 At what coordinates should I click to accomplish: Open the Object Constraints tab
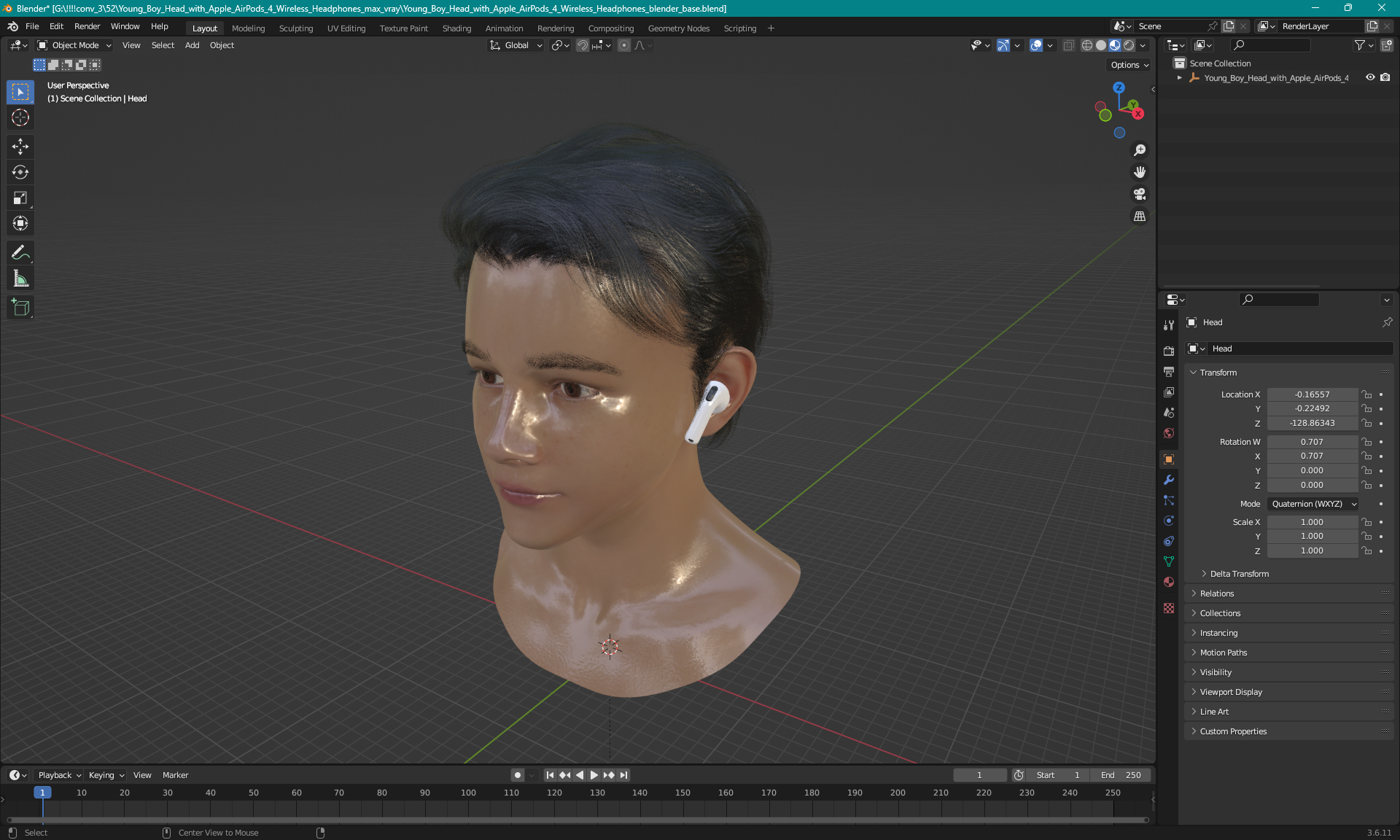[x=1169, y=541]
